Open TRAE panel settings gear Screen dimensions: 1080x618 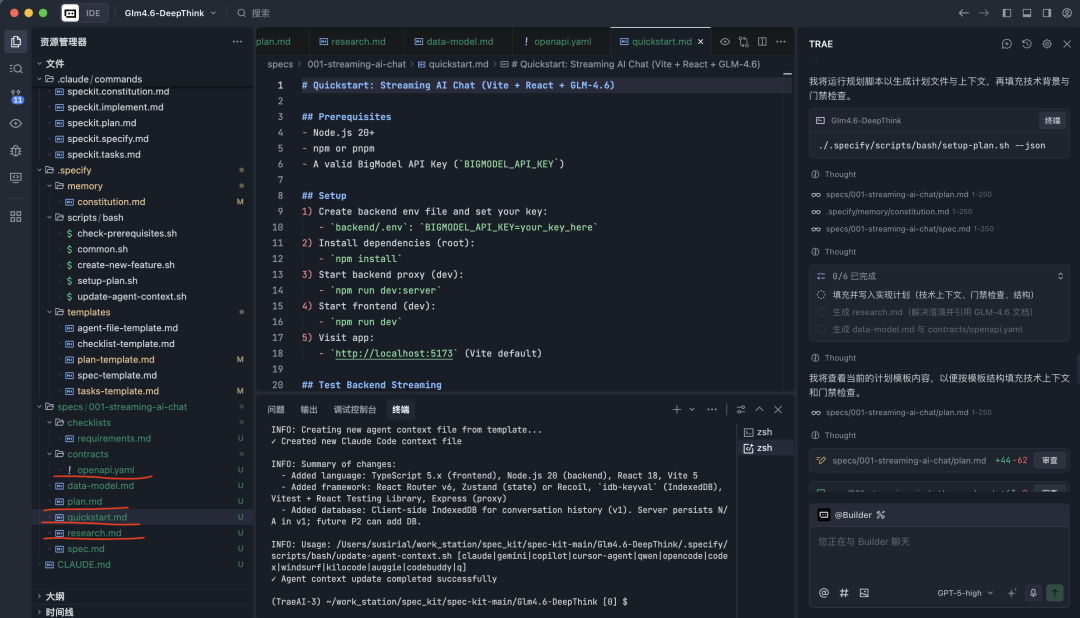point(1047,44)
